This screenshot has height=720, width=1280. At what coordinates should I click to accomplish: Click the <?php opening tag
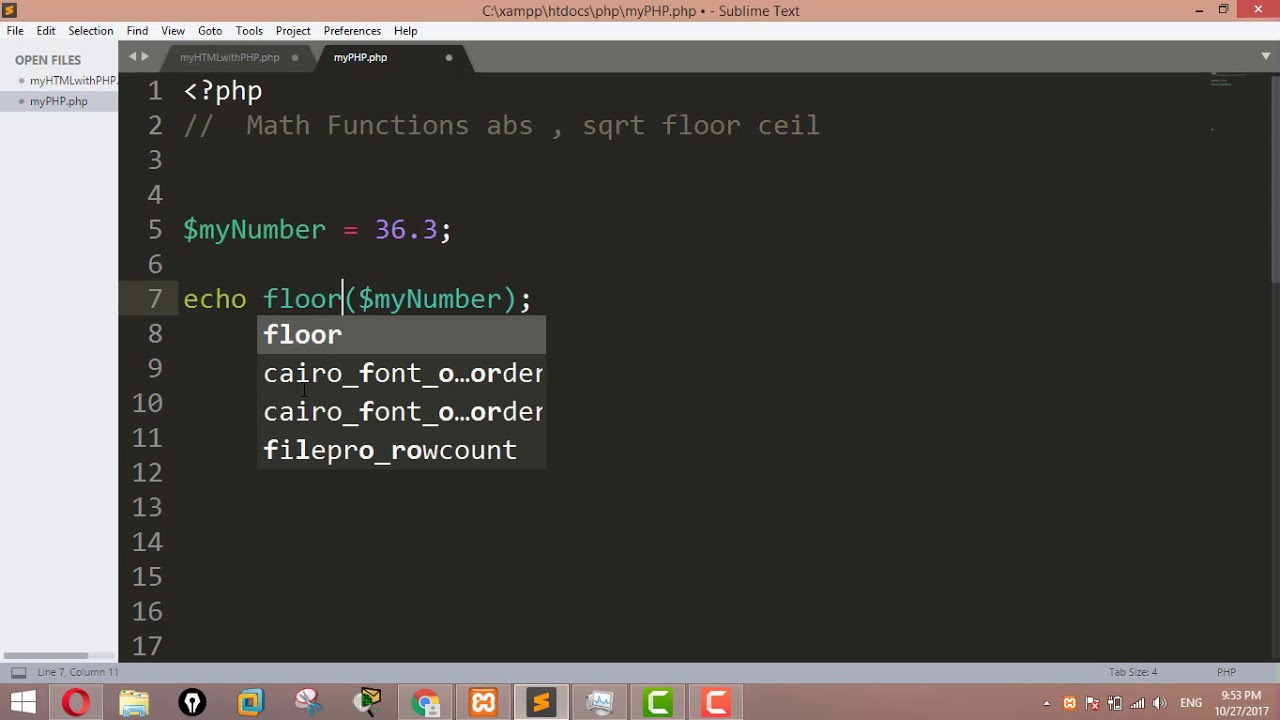[x=223, y=92]
